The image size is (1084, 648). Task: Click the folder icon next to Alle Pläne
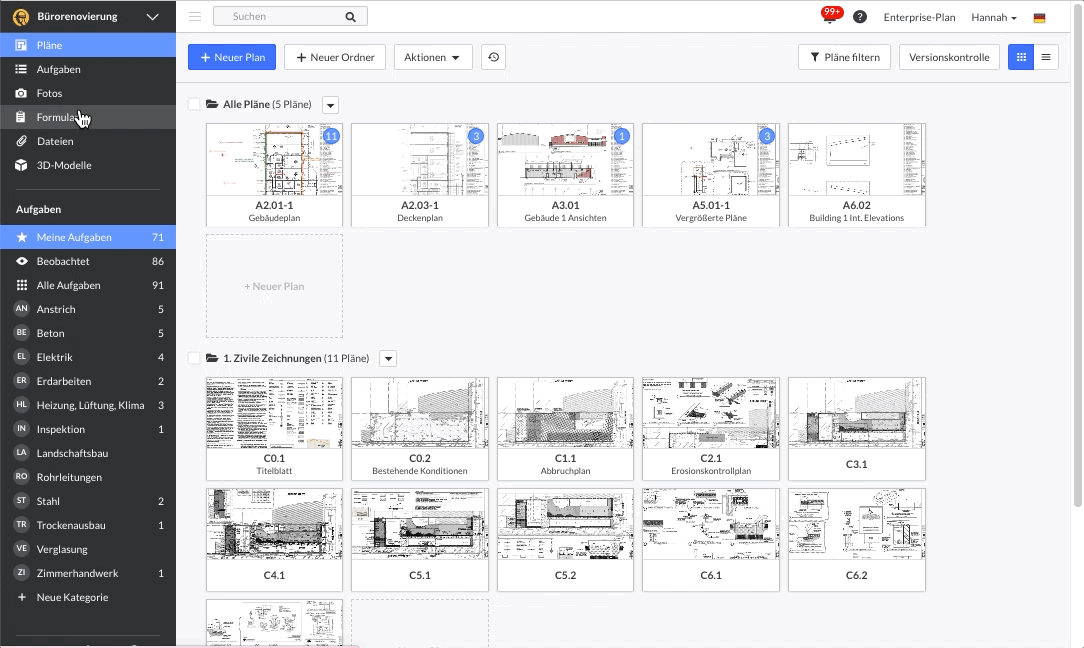(x=212, y=104)
